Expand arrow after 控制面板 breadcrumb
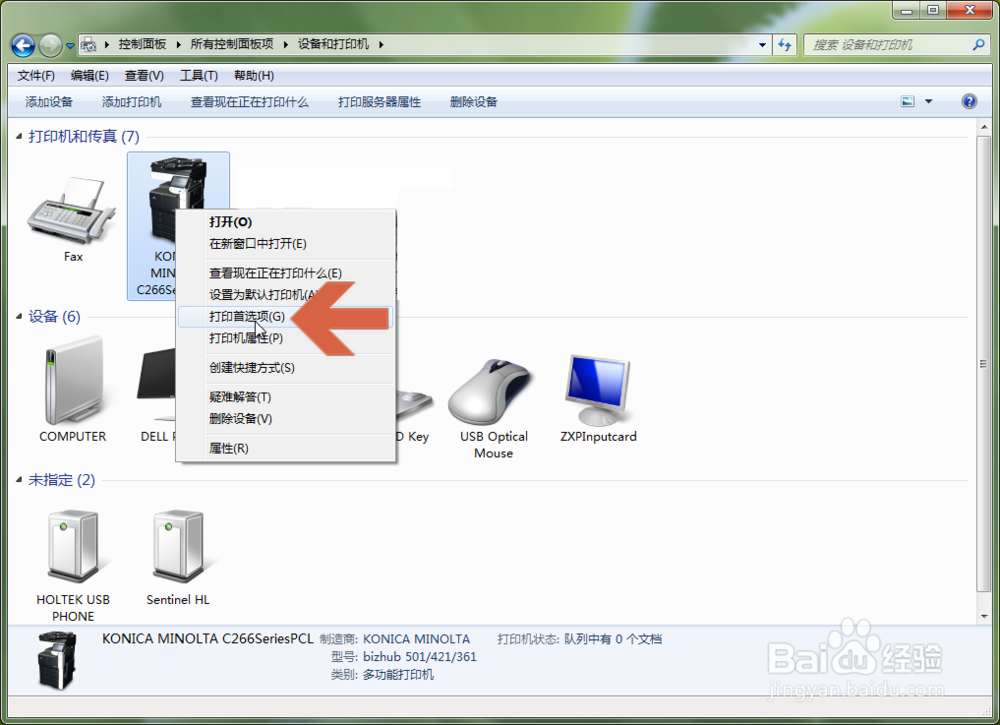Image resolution: width=1000 pixels, height=725 pixels. [178, 44]
